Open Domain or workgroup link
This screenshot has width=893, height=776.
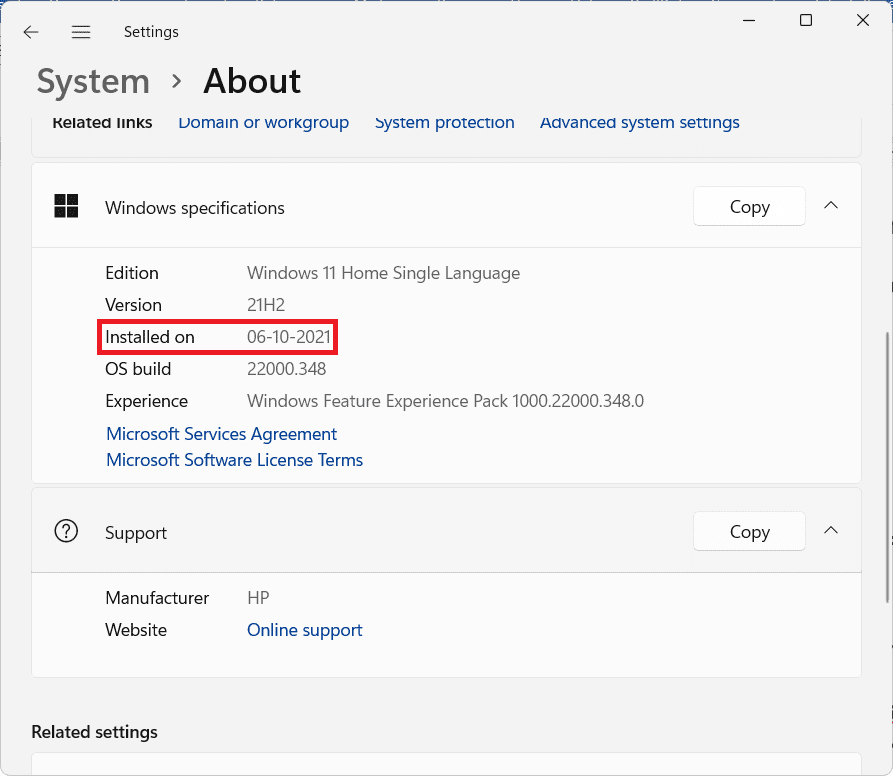coord(264,122)
